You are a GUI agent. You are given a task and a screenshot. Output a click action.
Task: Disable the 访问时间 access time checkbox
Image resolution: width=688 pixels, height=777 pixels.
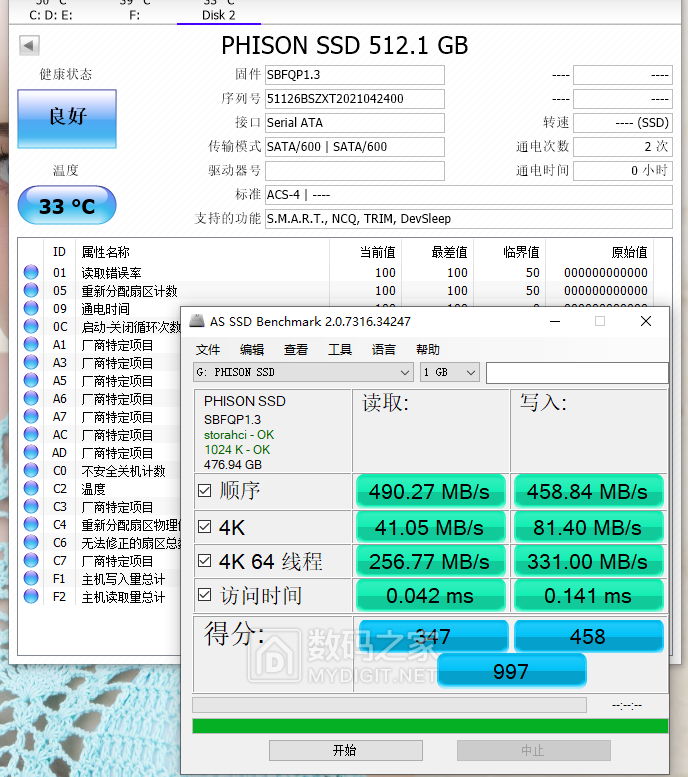tap(205, 596)
